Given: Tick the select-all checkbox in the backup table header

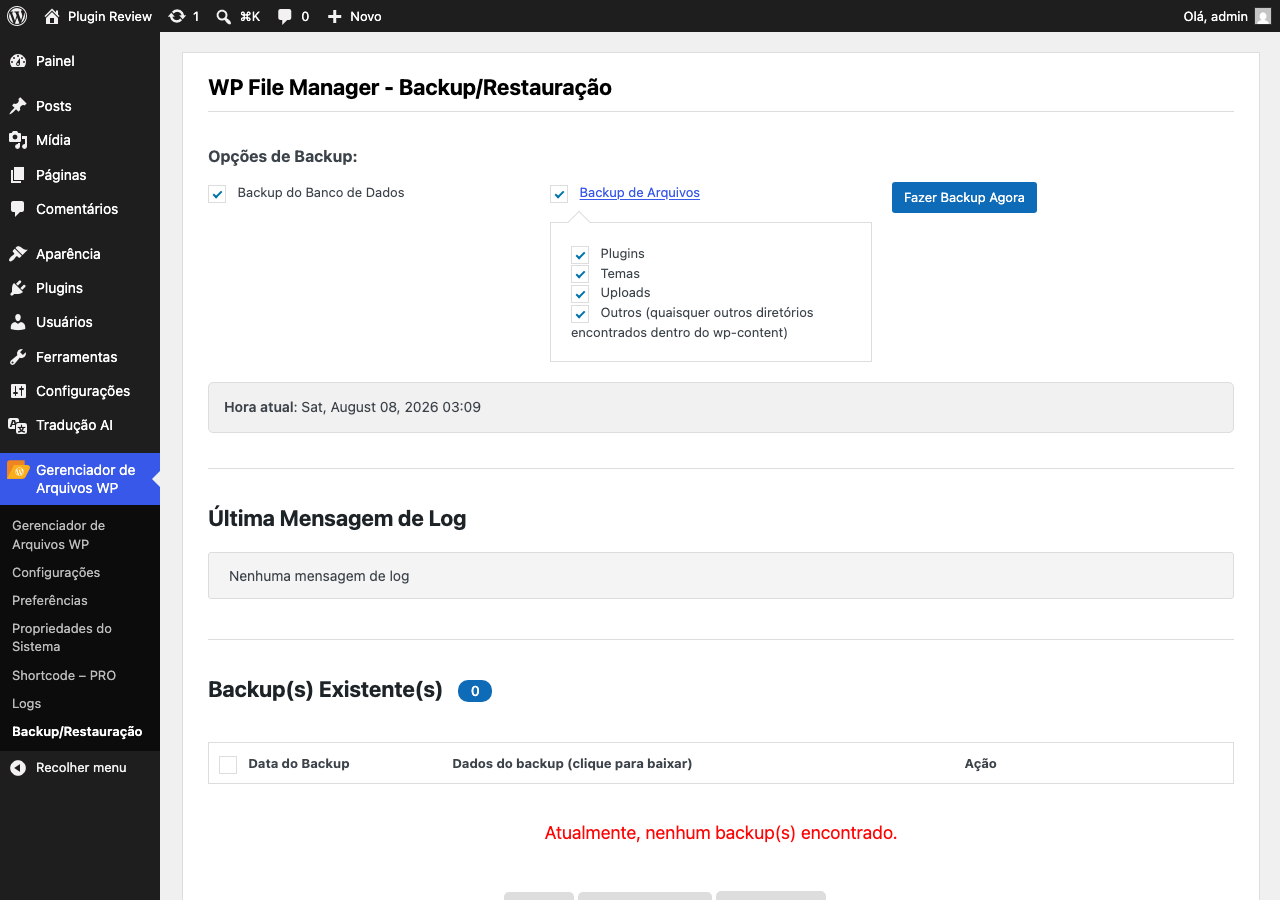Looking at the screenshot, I should (228, 764).
